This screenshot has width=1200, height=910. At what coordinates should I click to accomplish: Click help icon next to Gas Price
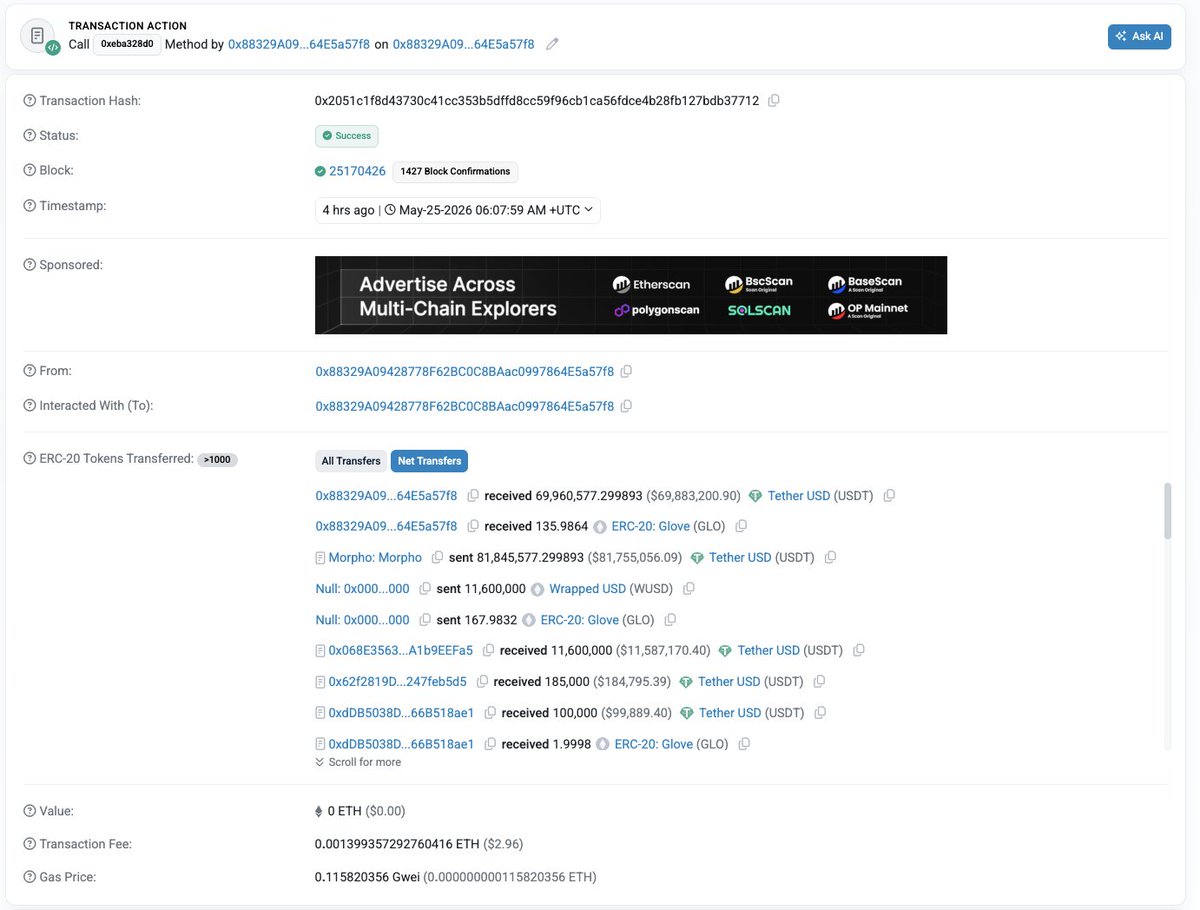click(x=29, y=877)
